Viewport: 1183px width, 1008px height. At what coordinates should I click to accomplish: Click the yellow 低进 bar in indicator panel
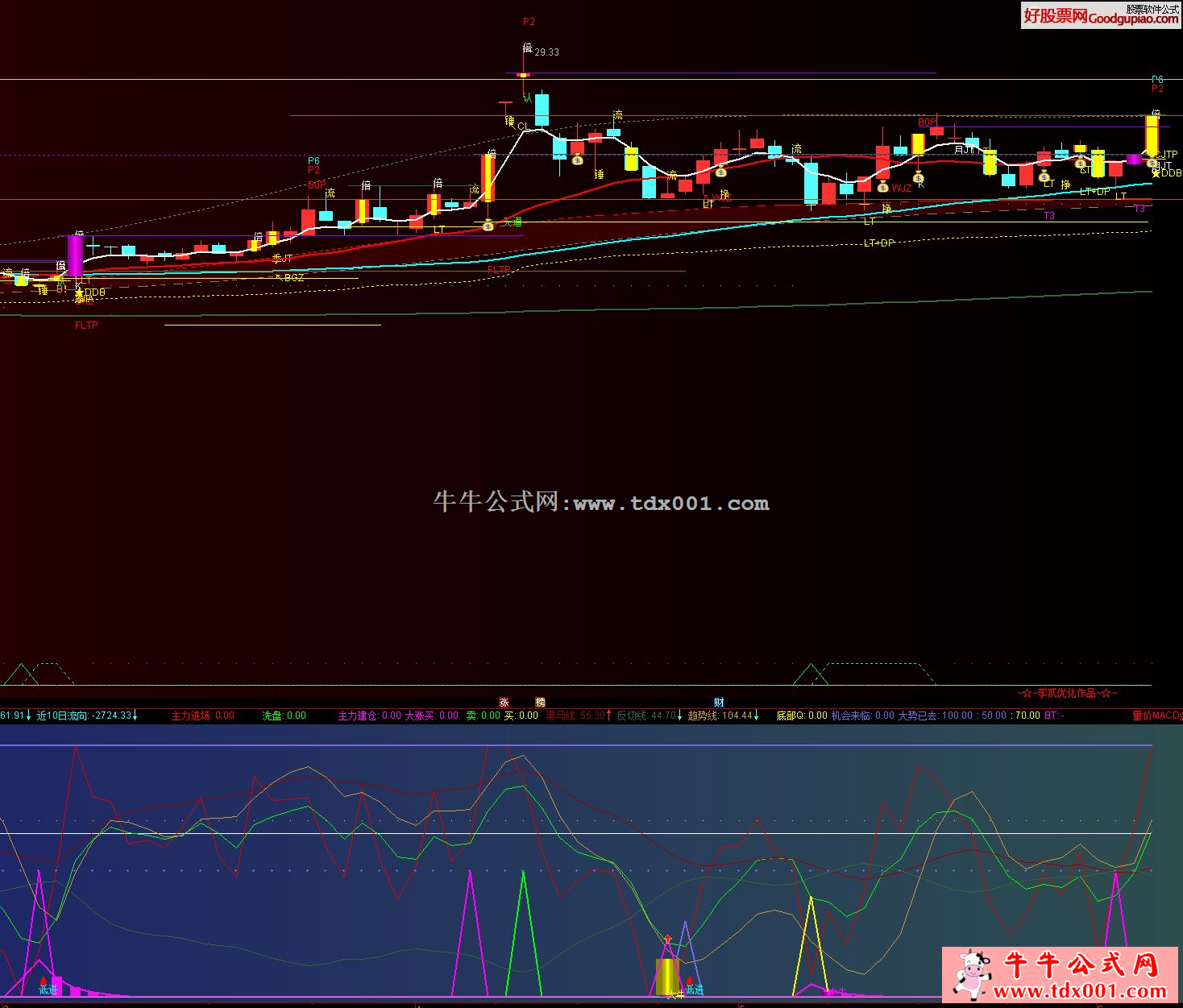point(667,977)
